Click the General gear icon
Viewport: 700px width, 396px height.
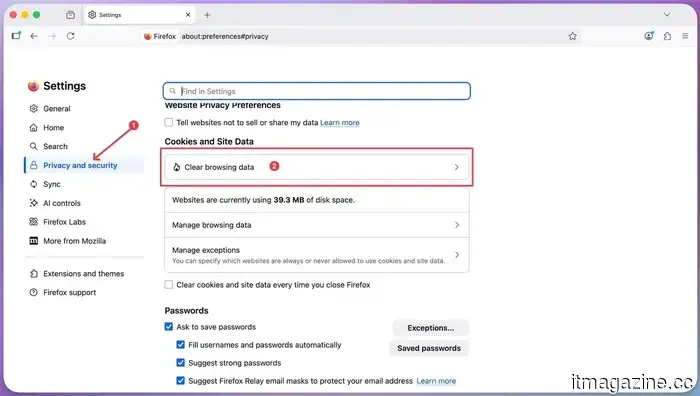[33, 108]
